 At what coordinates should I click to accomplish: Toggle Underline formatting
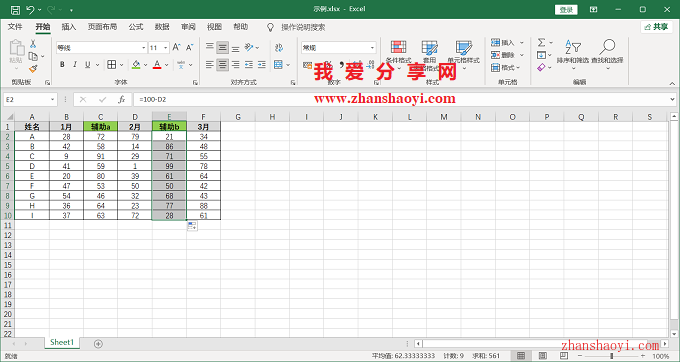point(88,65)
